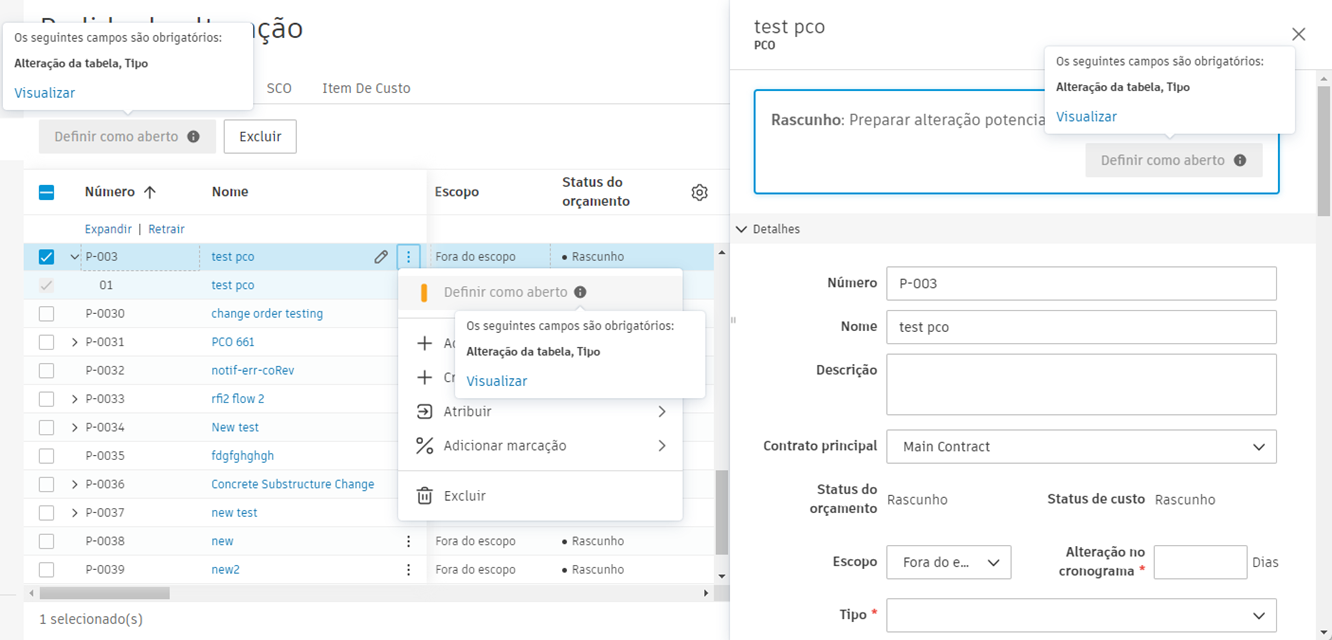Image resolution: width=1332 pixels, height=640 pixels.
Task: Click trash icon Excluir in context menu
Action: 425,496
